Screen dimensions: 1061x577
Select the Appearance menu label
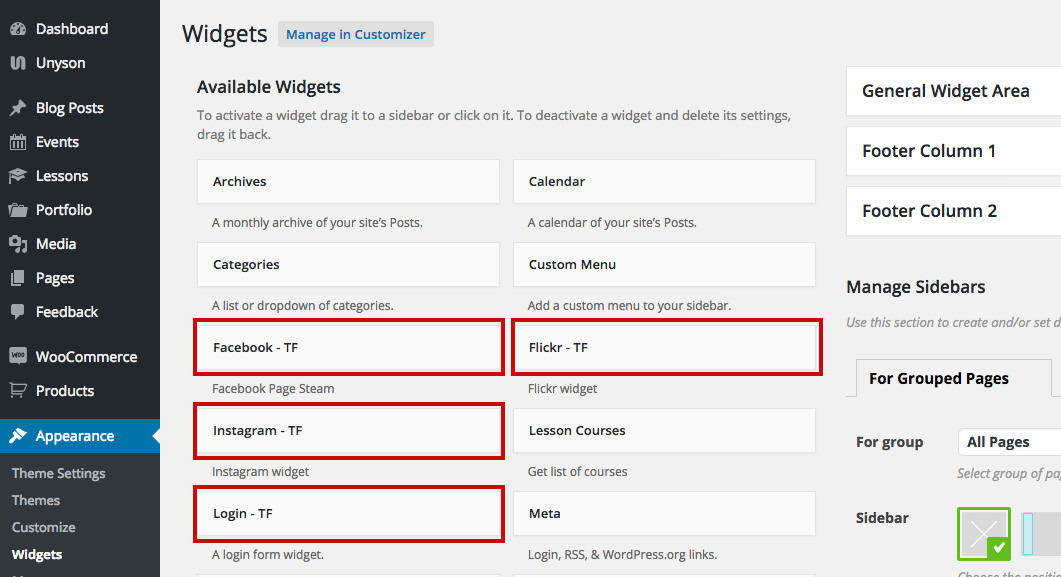point(74,436)
